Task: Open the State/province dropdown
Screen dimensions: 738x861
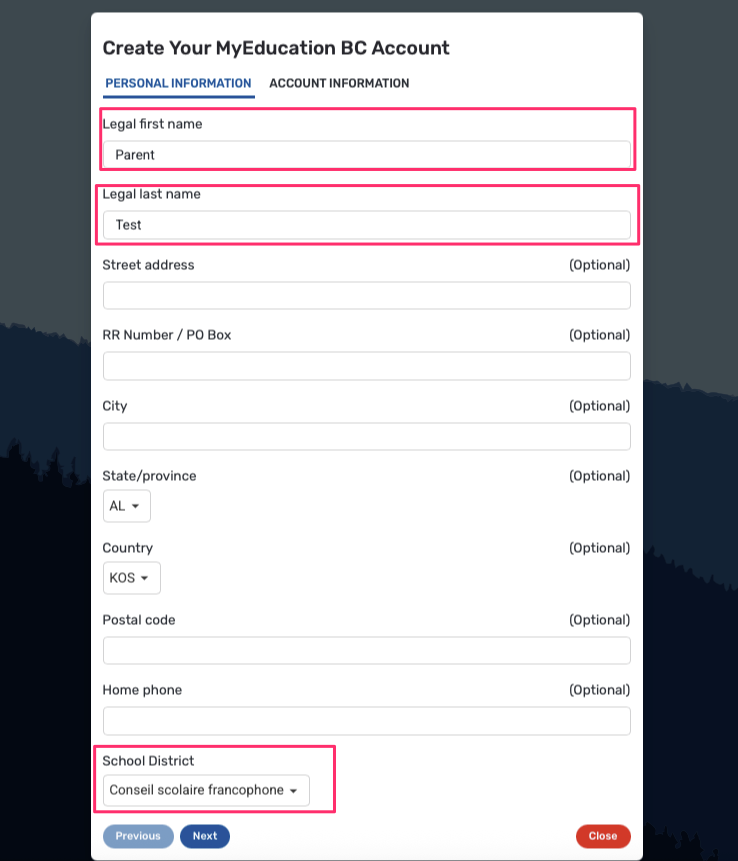Action: point(126,506)
